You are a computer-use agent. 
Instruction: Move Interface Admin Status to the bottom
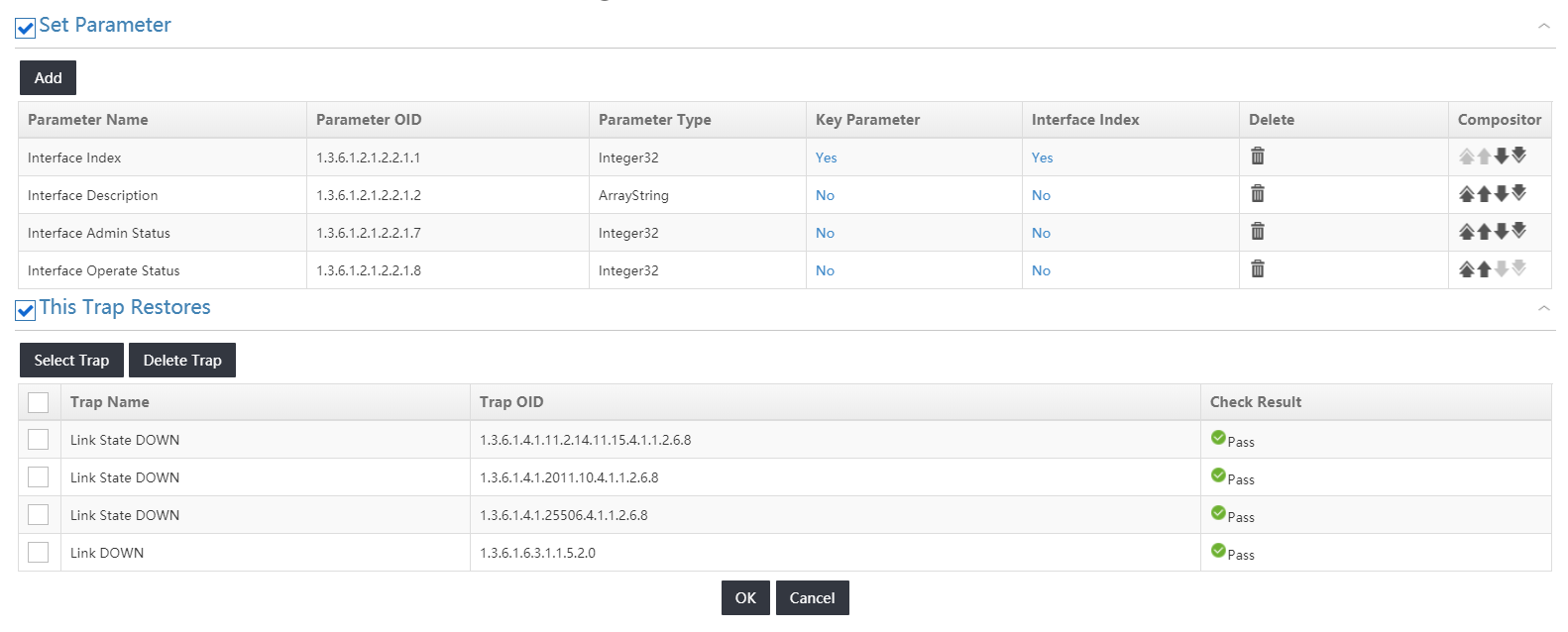coord(1518,231)
